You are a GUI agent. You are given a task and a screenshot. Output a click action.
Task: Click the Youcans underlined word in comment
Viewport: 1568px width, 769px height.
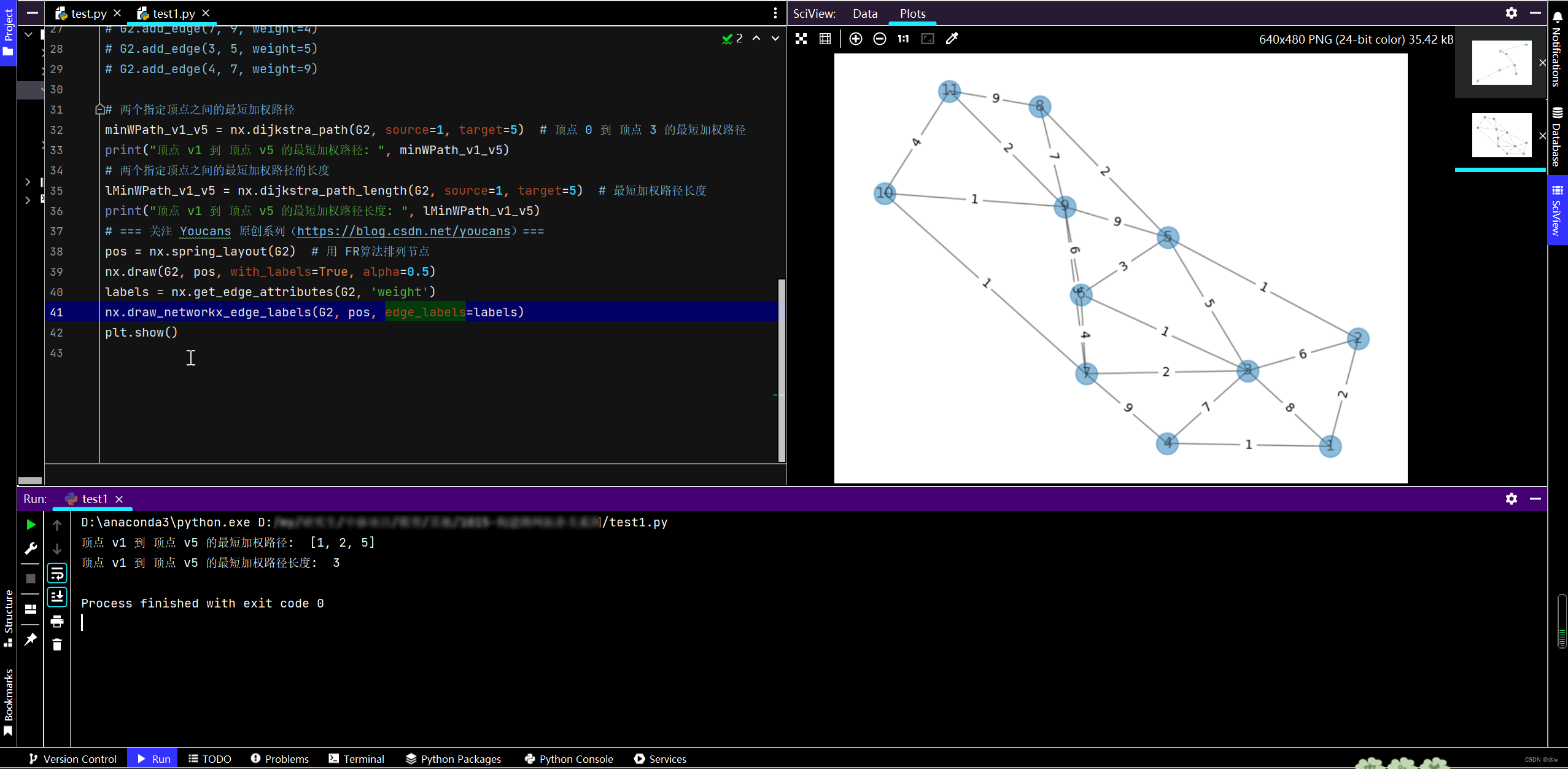pos(205,232)
